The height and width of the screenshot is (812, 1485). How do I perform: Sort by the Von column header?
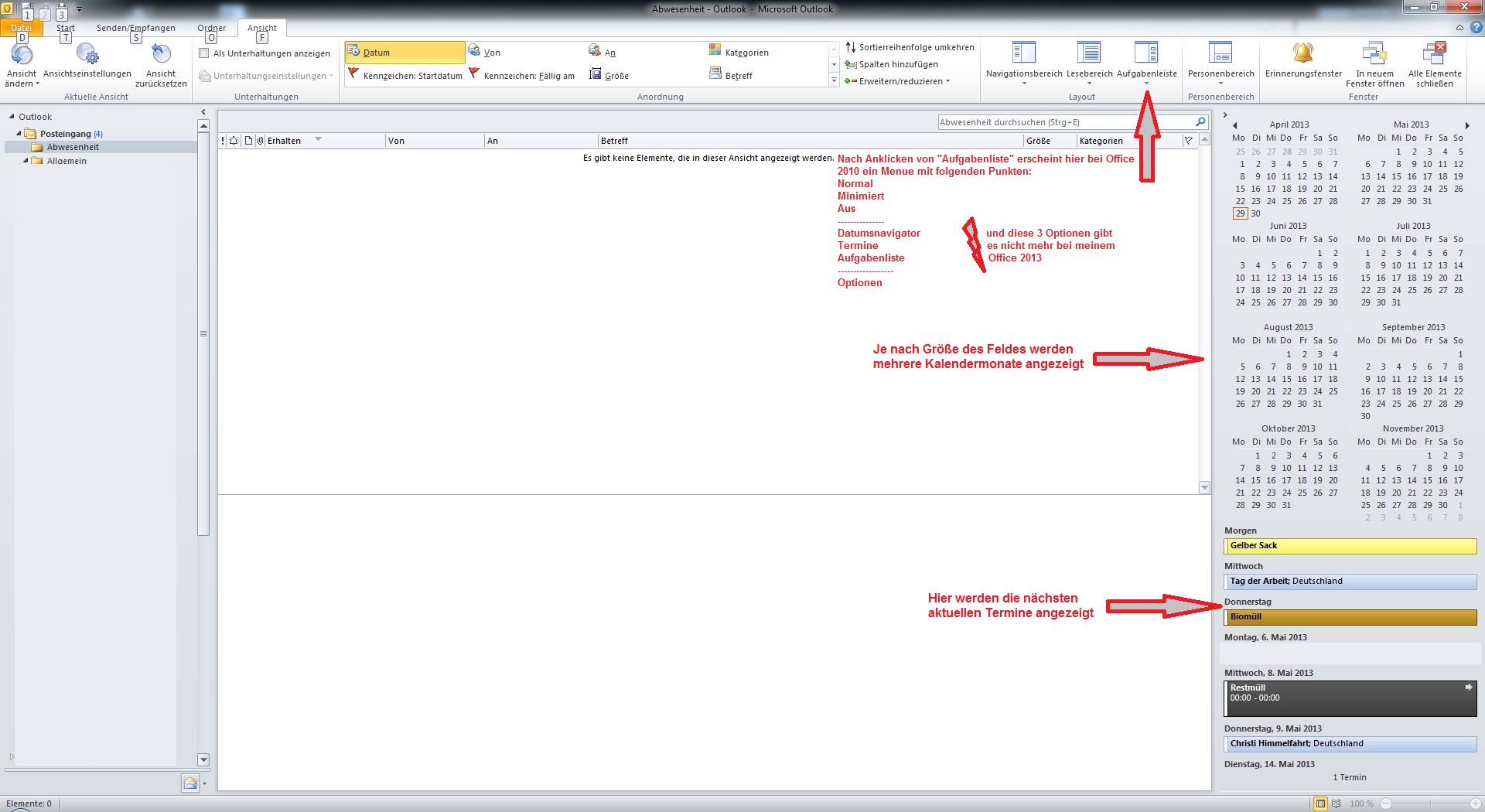(x=435, y=141)
